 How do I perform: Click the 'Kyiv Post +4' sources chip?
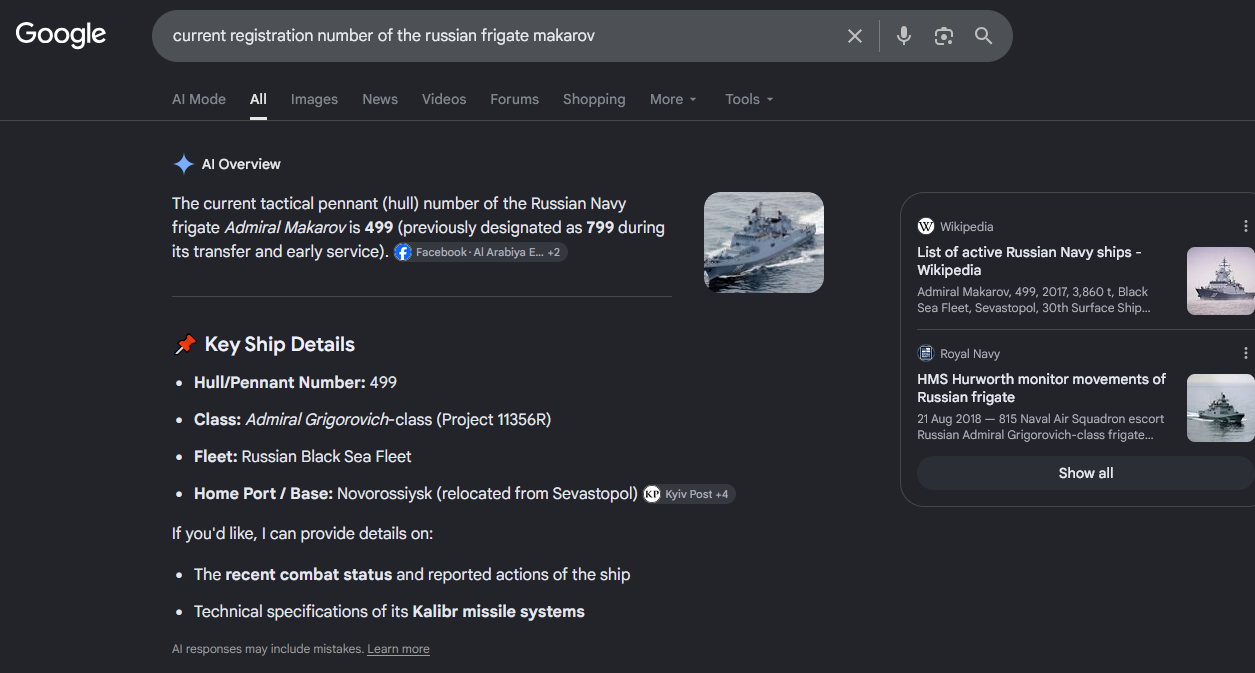point(689,494)
